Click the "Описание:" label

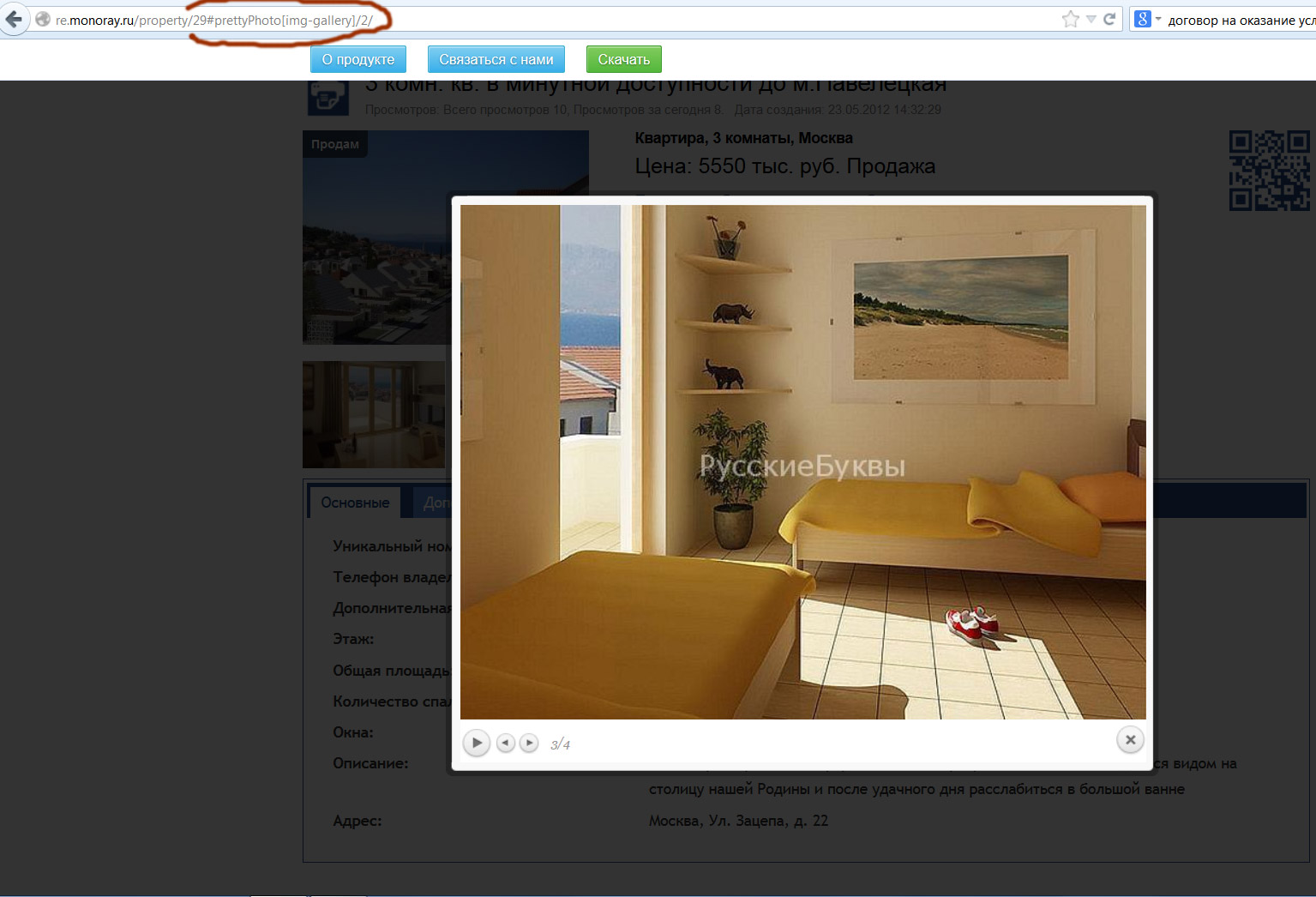[370, 763]
